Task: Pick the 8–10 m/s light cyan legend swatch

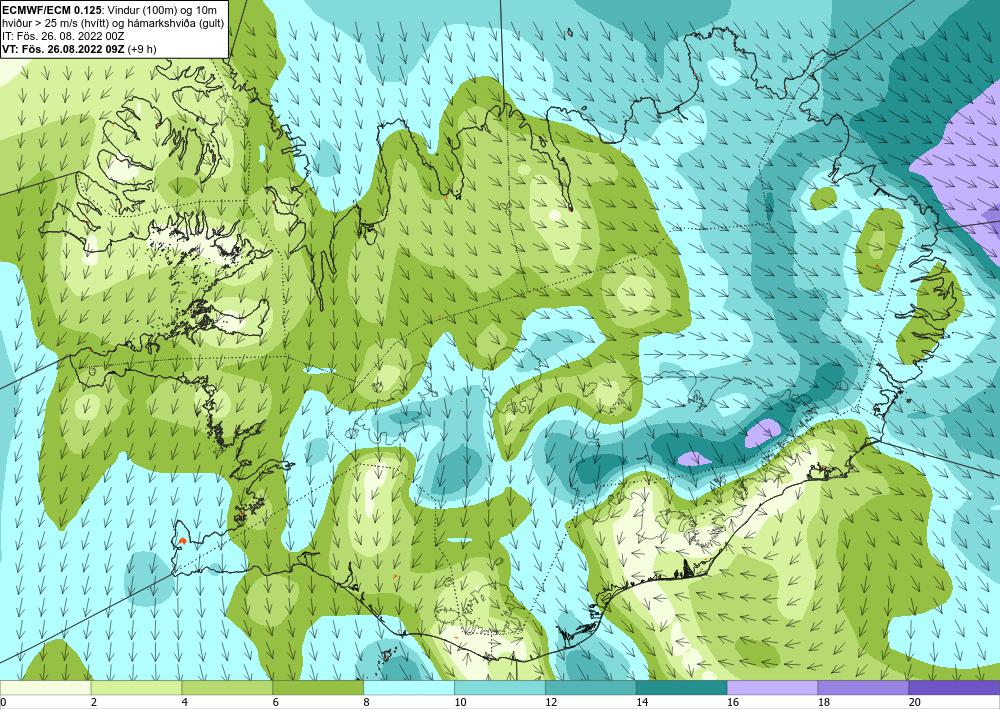Action: (x=409, y=688)
